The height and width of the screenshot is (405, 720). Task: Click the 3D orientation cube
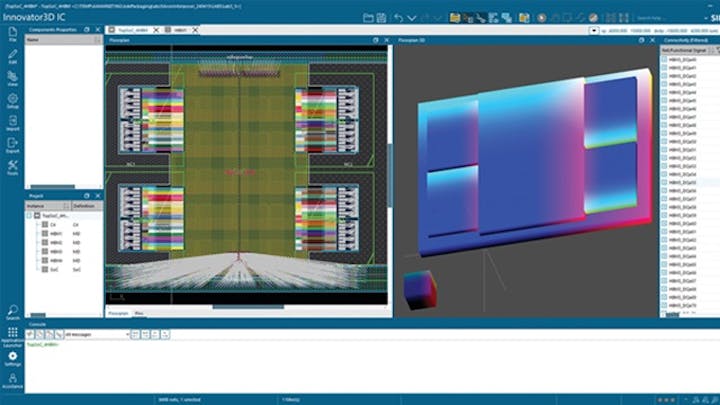pyautogui.click(x=419, y=291)
